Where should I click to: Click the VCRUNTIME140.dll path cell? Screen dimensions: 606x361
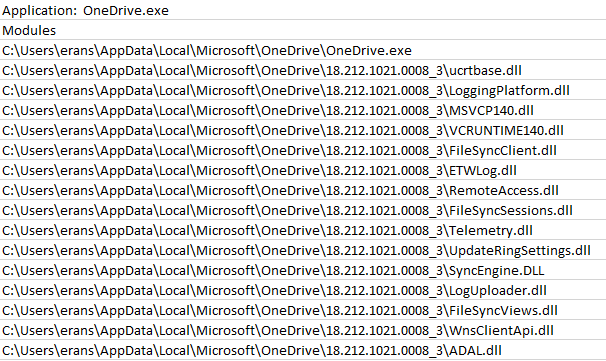coord(303,130)
